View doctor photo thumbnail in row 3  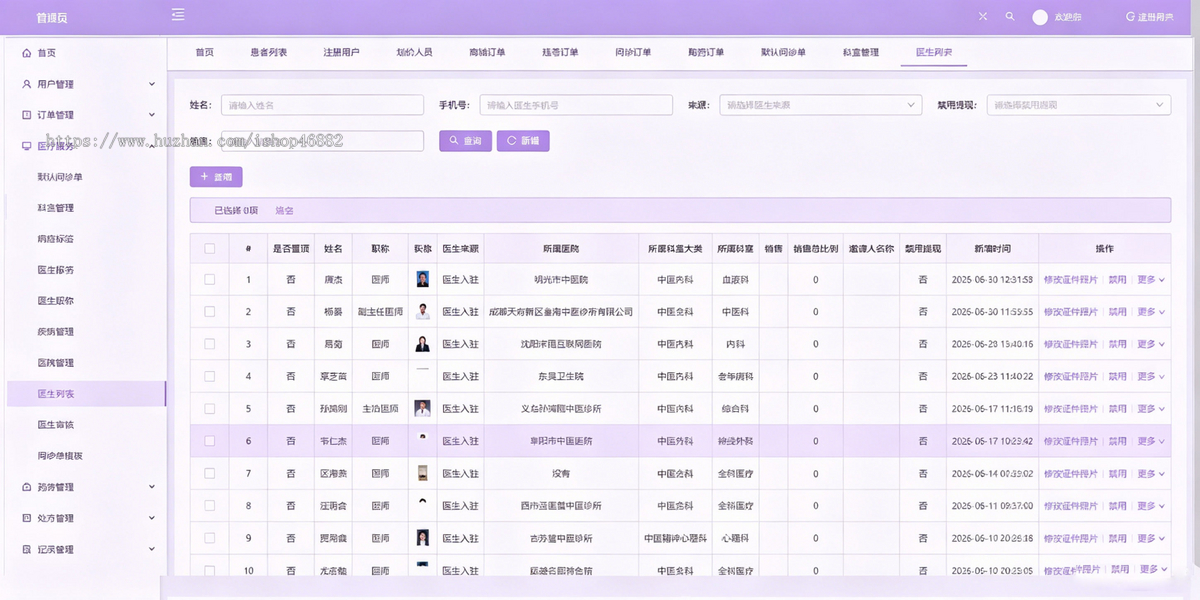(423, 344)
